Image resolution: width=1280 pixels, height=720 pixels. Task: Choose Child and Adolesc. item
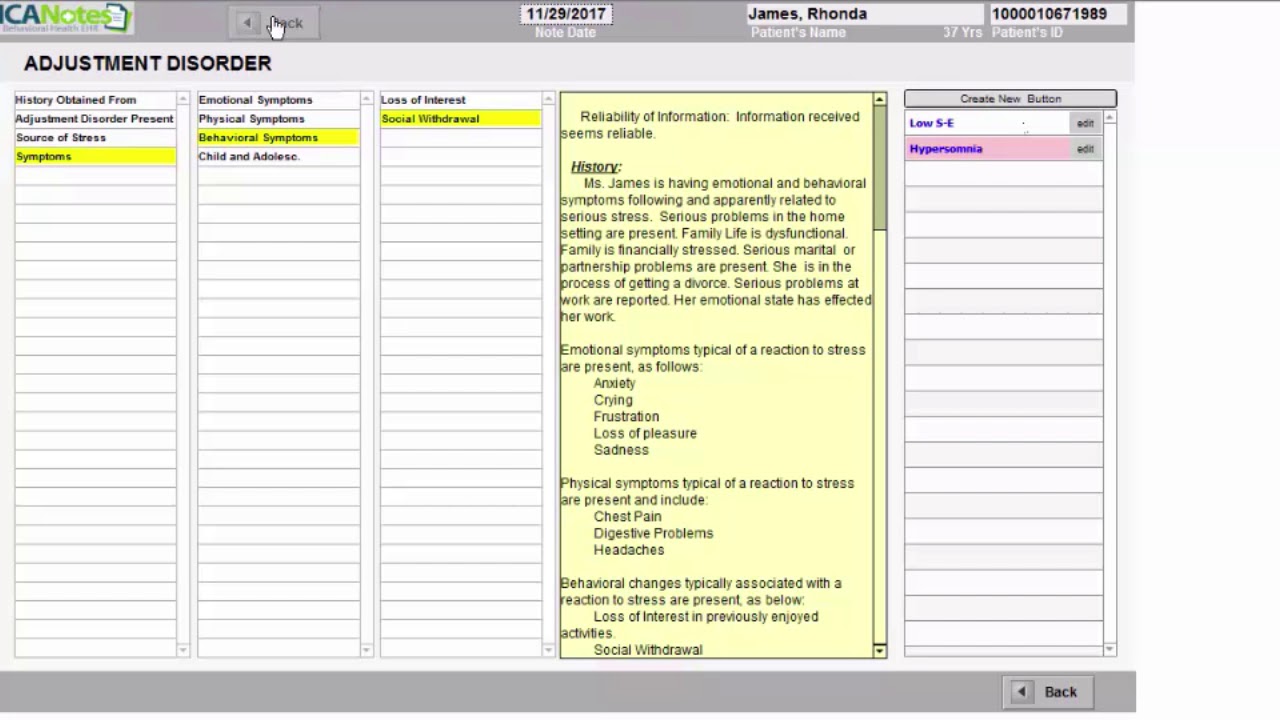tap(278, 157)
